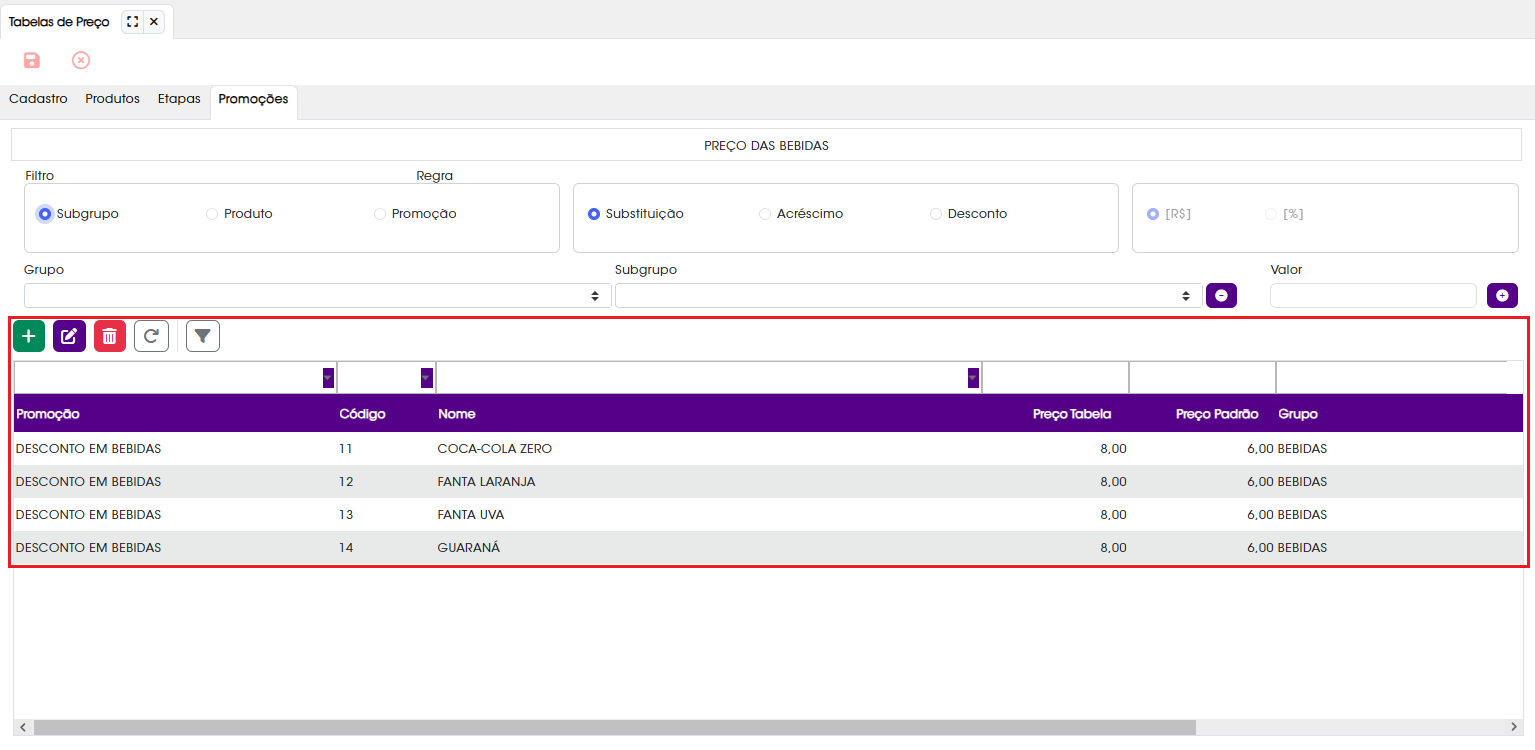Open the Promoção column filter dropdown arrow
The width and height of the screenshot is (1535, 750).
click(328, 377)
